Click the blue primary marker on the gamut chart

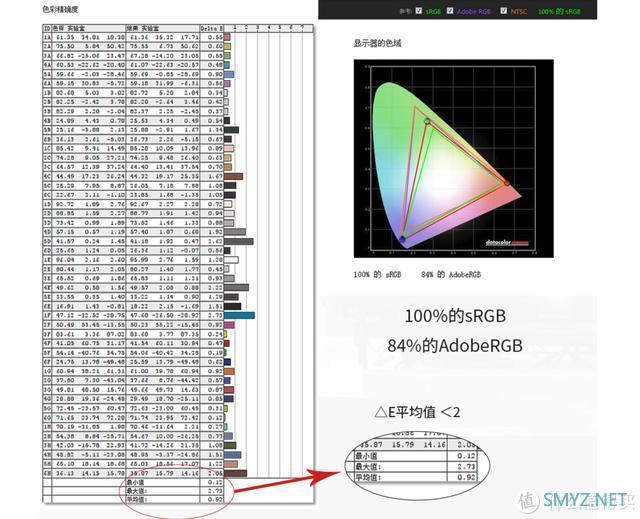[403, 239]
